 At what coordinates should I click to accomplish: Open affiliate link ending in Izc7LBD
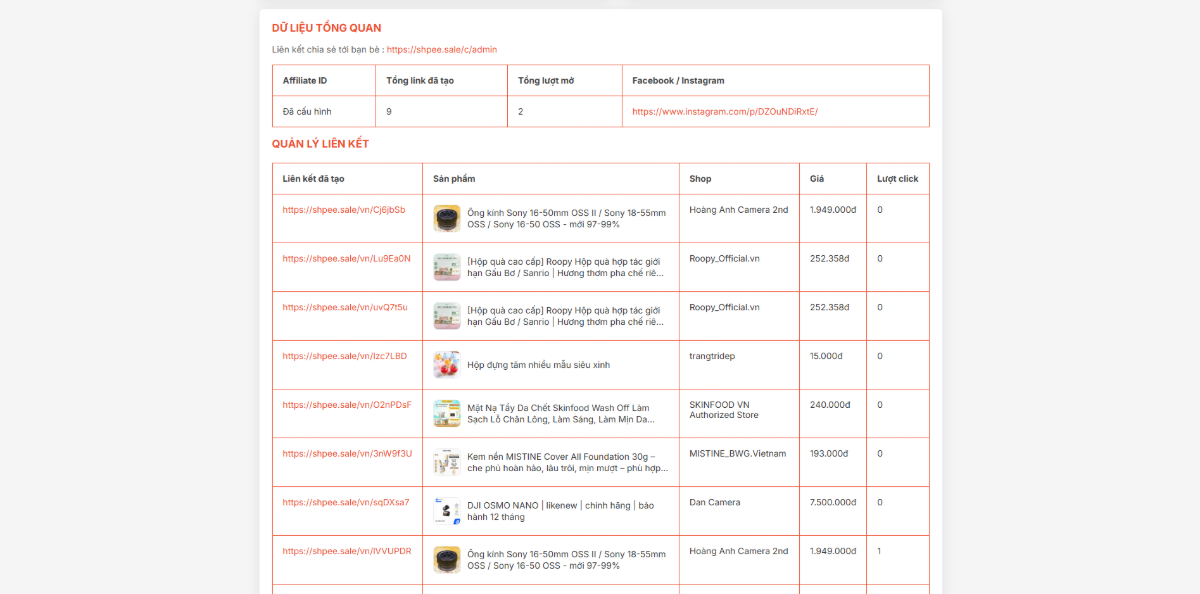pos(345,356)
